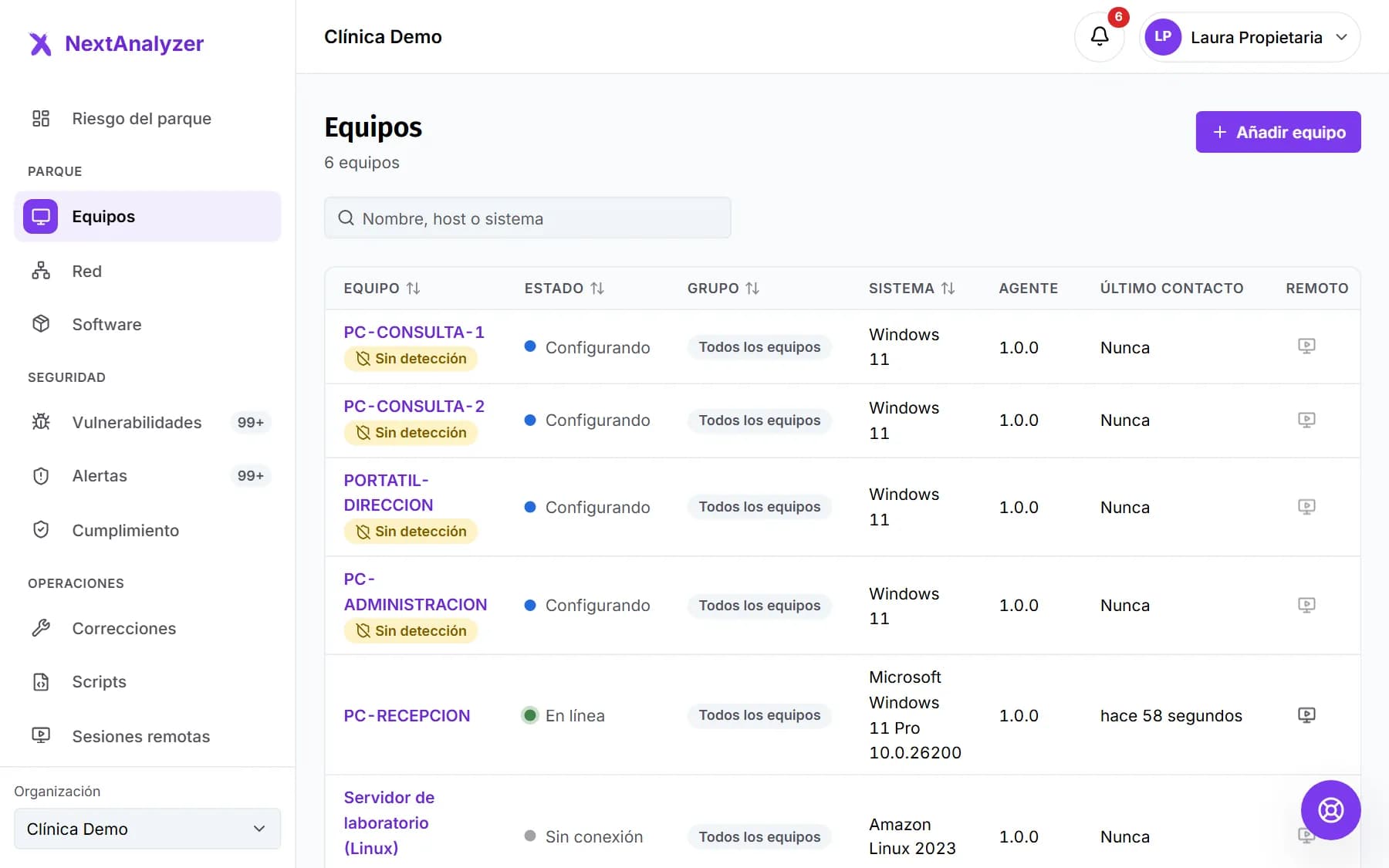Screen dimensions: 1389x868
Task: Click remote icon in PC-ADMINISTRACION row
Action: point(1306,605)
